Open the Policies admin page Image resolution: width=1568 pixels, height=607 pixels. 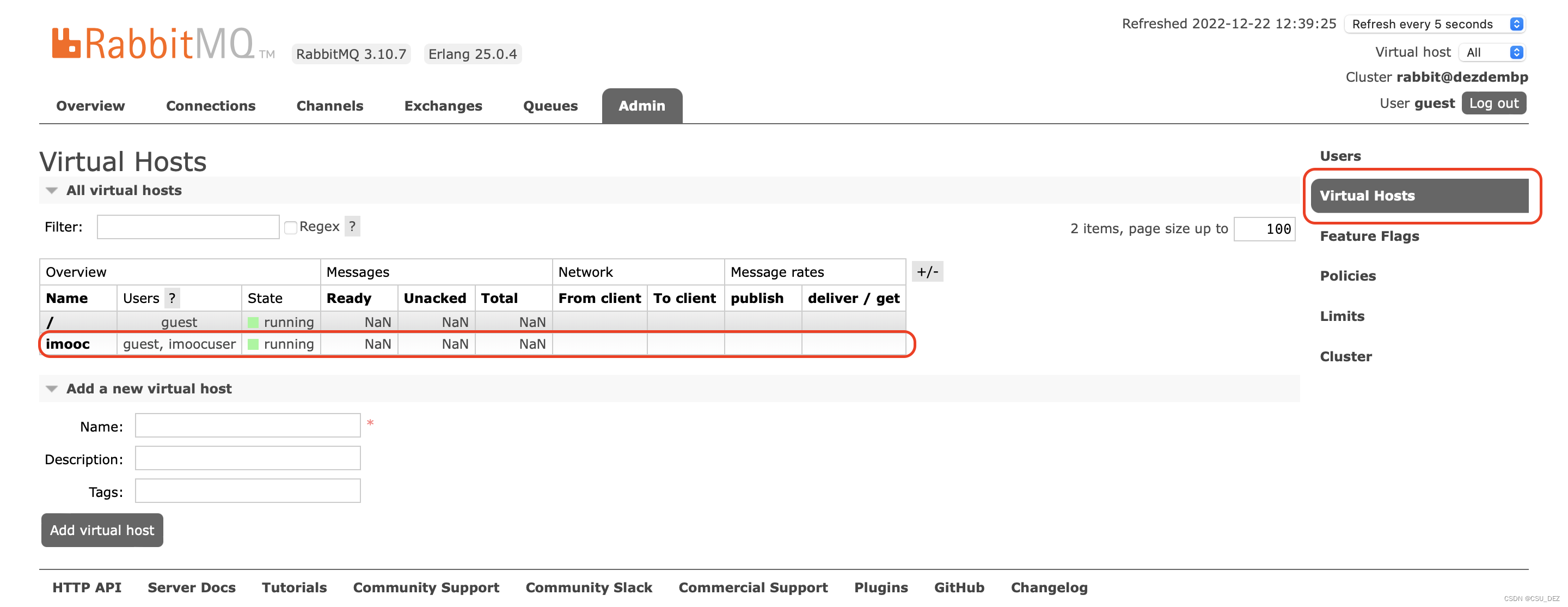click(1347, 276)
